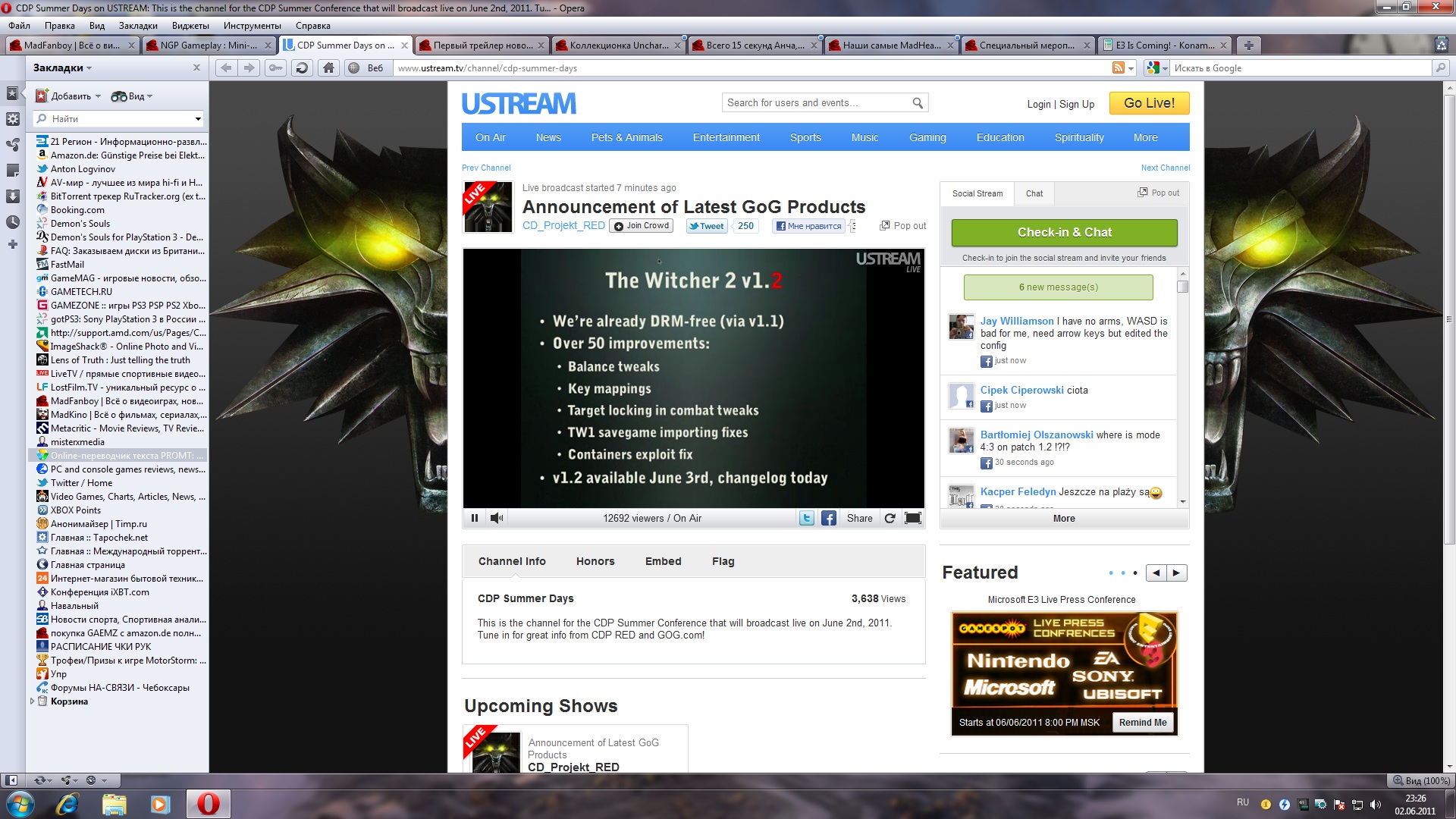Toggle fullscreen on the video player
1456x819 pixels.
(x=913, y=518)
